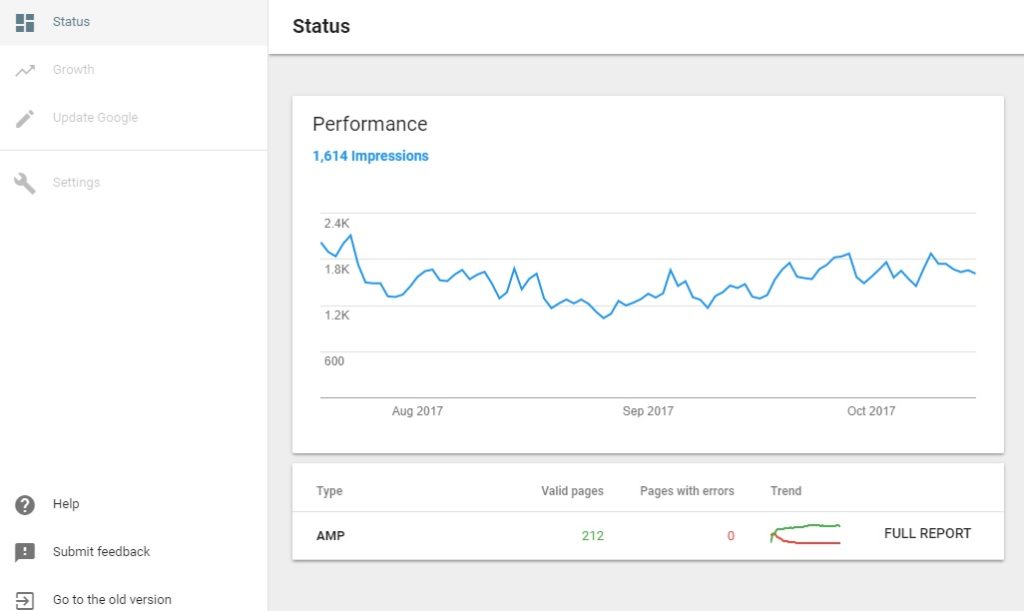Screen dimensions: 1024x611
Task: Click the 0 pages with errors value
Action: [731, 535]
